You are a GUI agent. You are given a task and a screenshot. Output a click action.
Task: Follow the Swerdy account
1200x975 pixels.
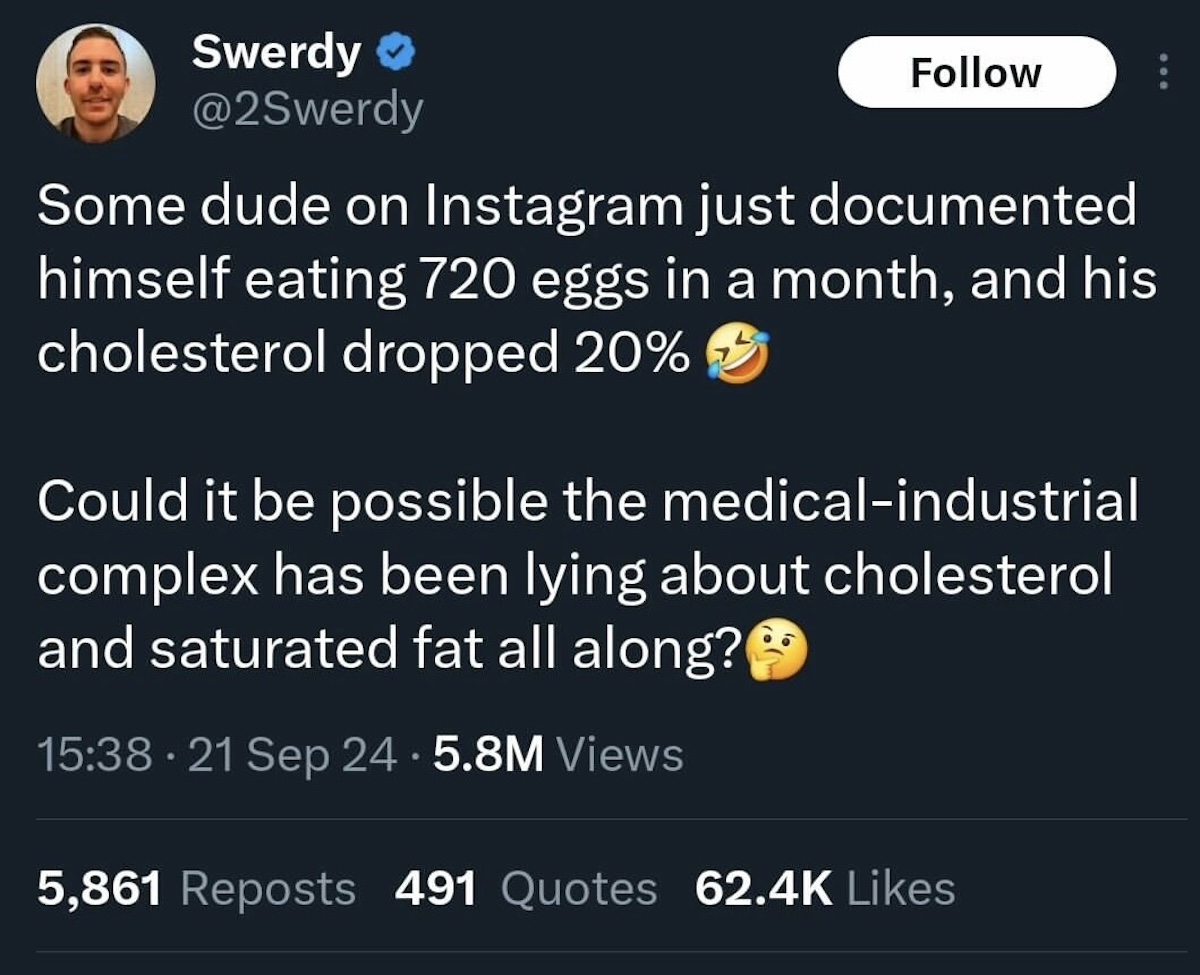click(x=976, y=72)
